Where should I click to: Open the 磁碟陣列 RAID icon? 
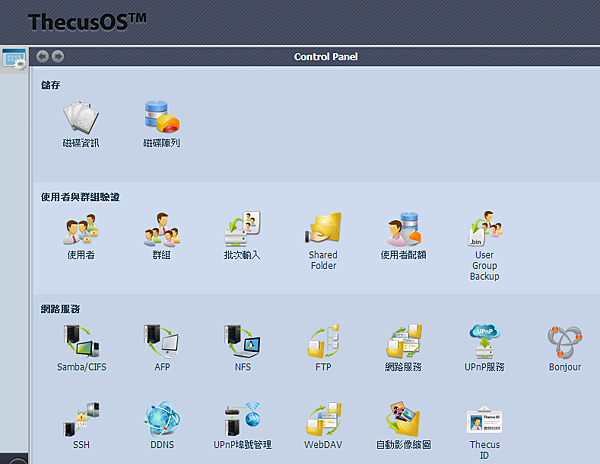(x=162, y=117)
